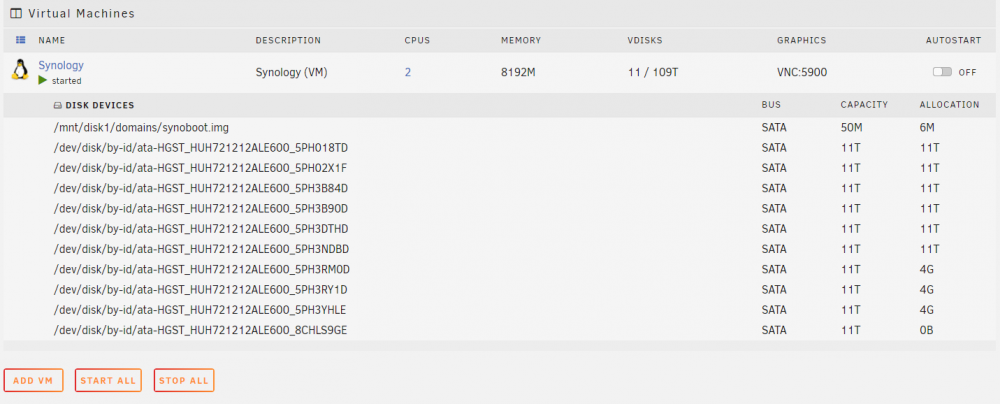This screenshot has width=1000, height=404.
Task: Click the 8192M memory value
Action: [x=518, y=72]
